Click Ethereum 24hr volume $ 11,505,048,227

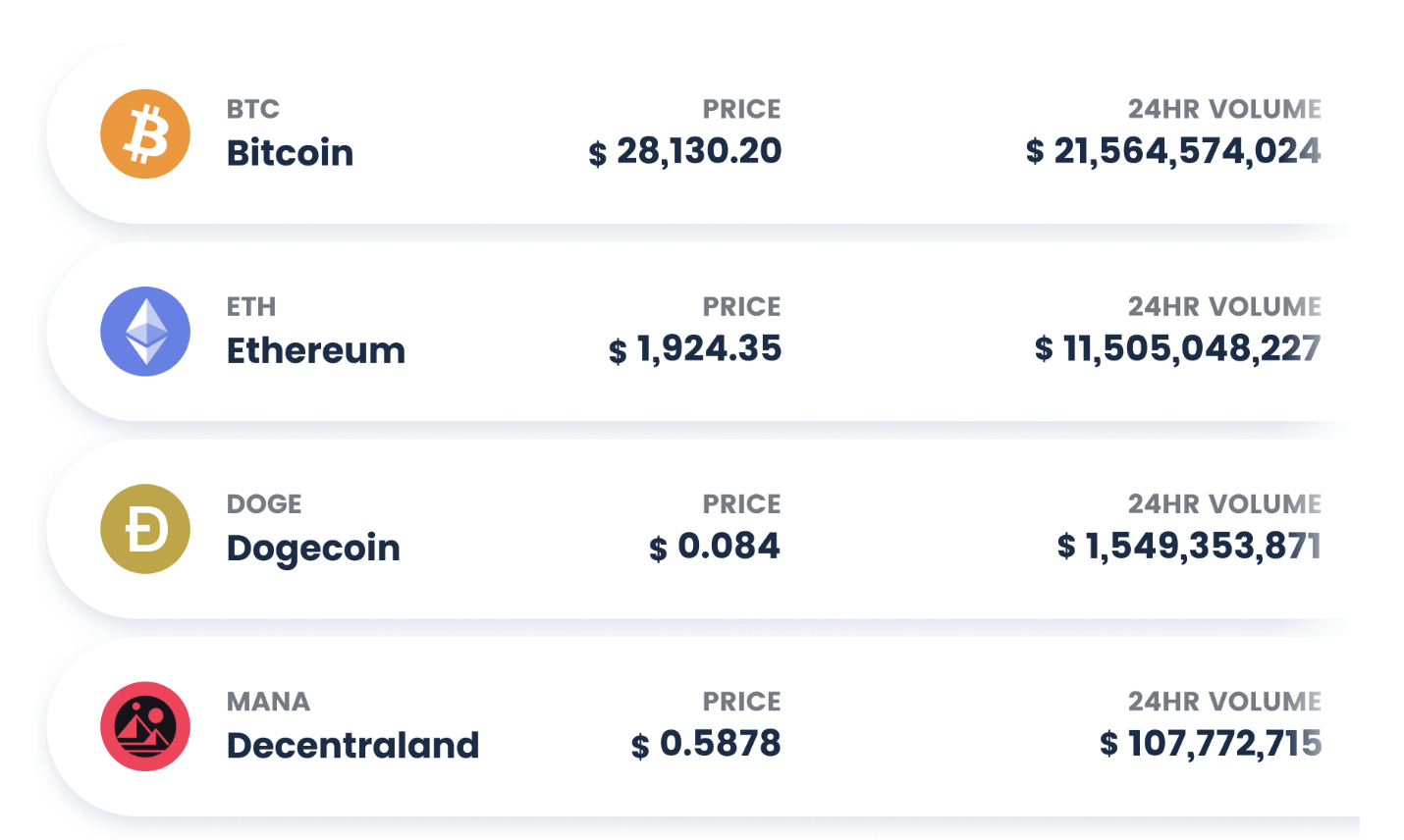pyautogui.click(x=1177, y=348)
